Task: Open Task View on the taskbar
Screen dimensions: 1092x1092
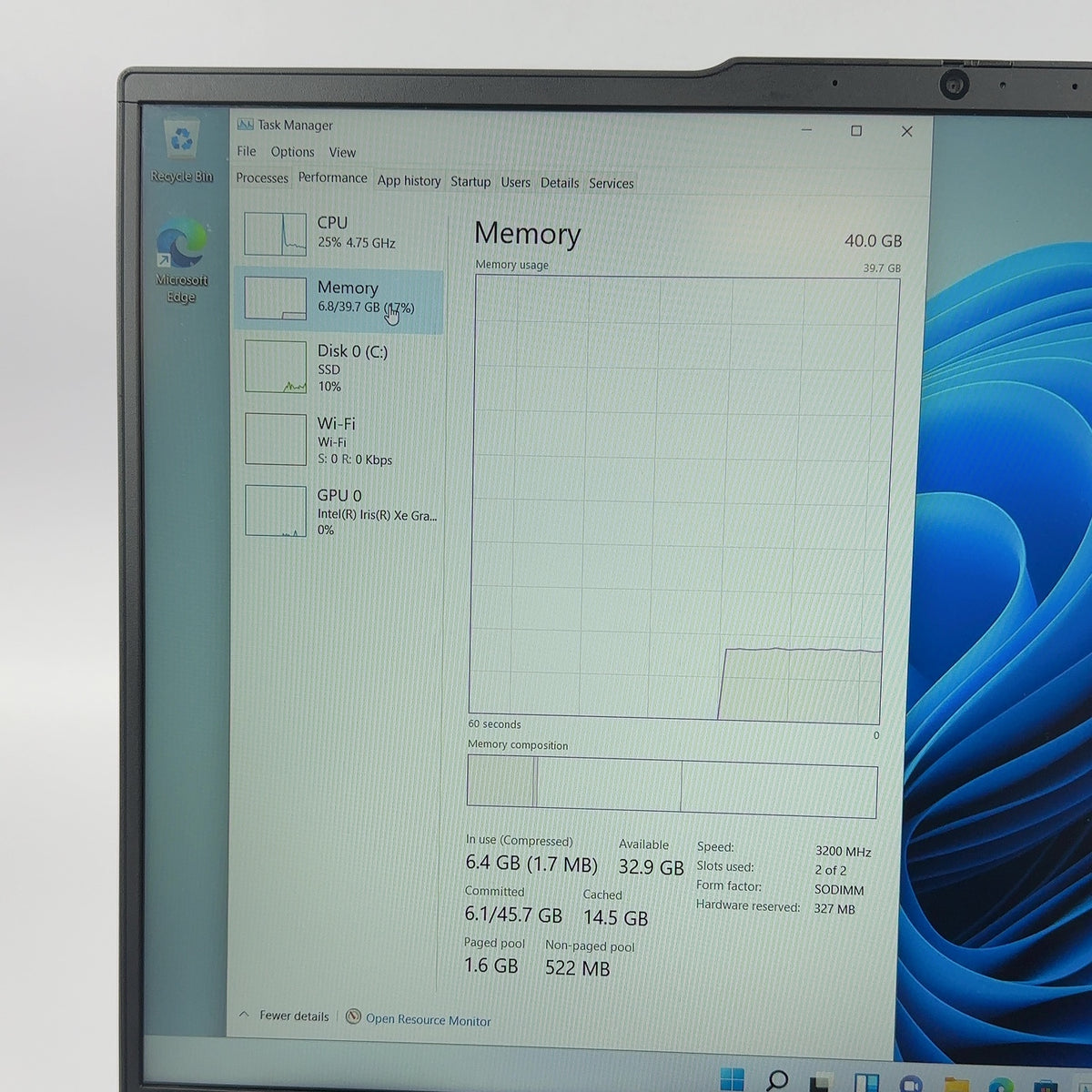Action: (x=821, y=1082)
